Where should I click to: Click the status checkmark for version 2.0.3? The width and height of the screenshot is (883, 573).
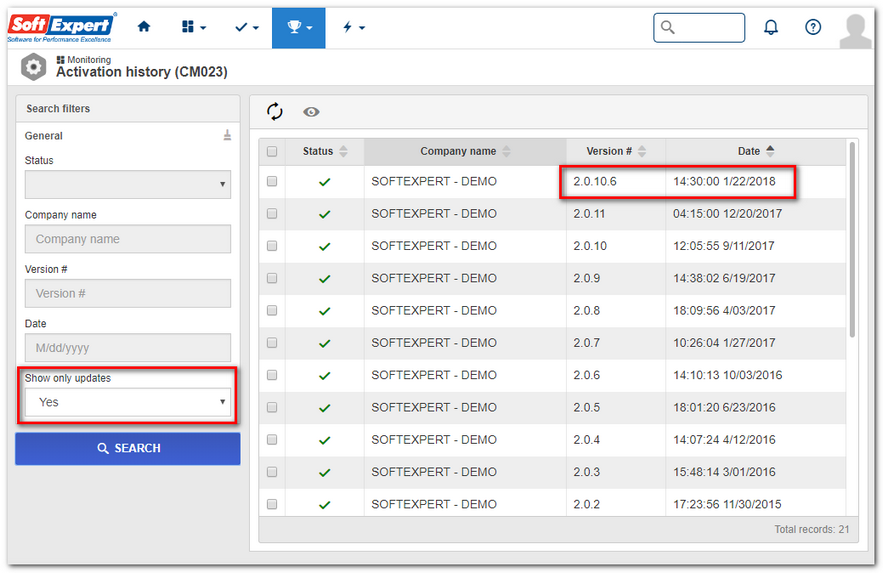click(x=324, y=472)
